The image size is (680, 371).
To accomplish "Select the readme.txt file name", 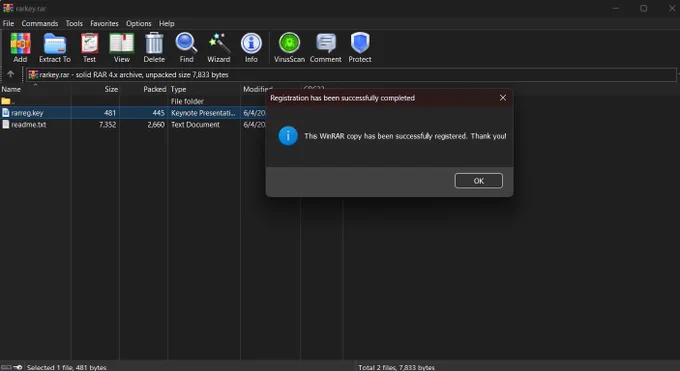I will [x=29, y=125].
